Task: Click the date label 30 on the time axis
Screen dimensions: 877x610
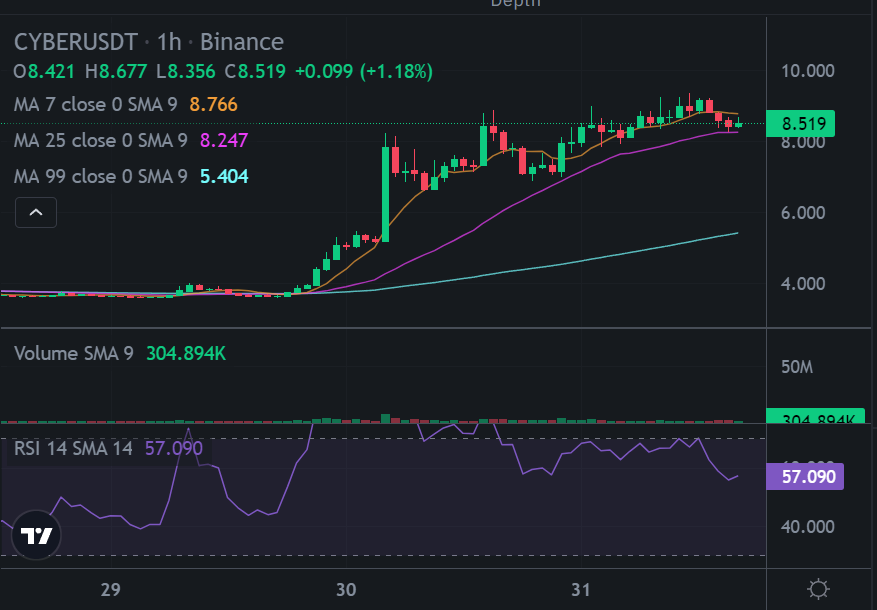Action: pyautogui.click(x=346, y=590)
